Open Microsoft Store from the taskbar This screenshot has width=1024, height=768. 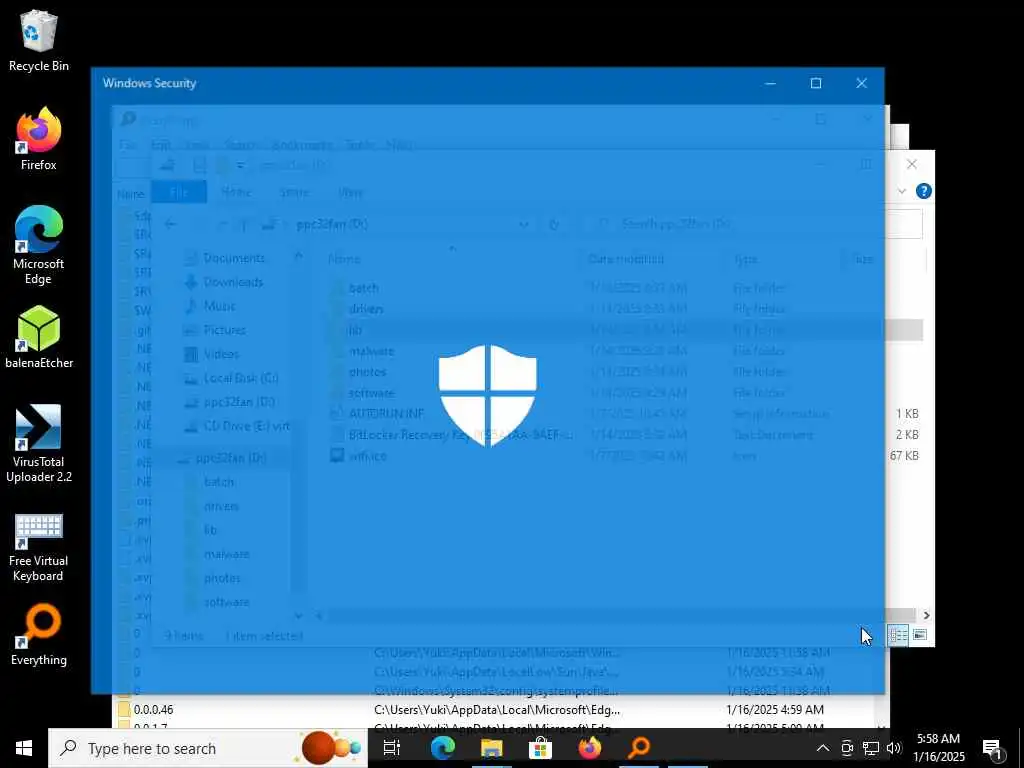(x=540, y=748)
